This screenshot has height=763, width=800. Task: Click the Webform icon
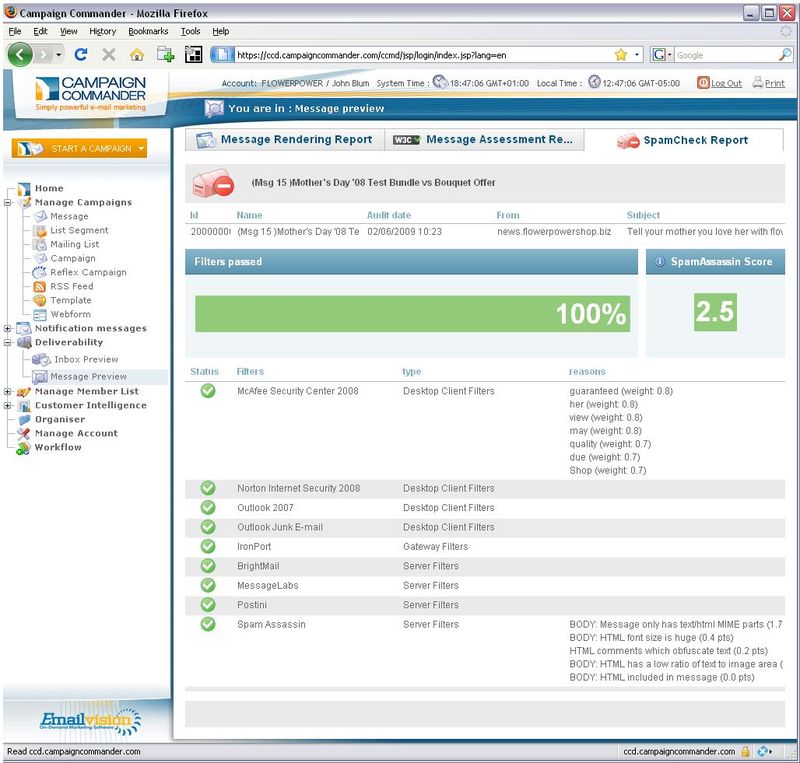coord(40,315)
